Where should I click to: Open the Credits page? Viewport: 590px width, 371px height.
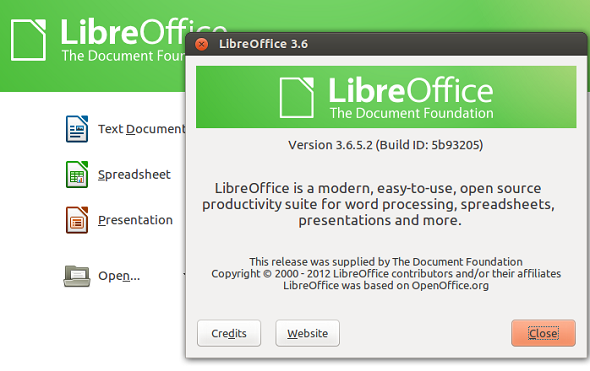[x=229, y=333]
